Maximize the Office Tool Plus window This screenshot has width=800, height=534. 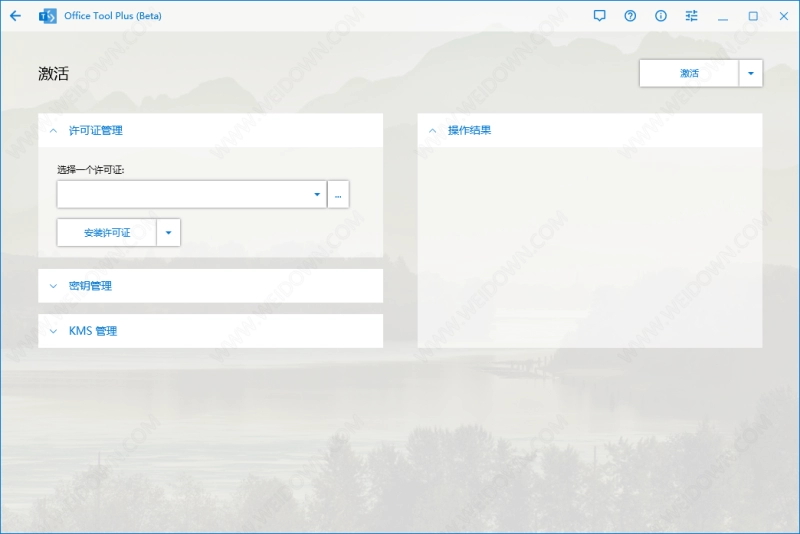tap(753, 16)
